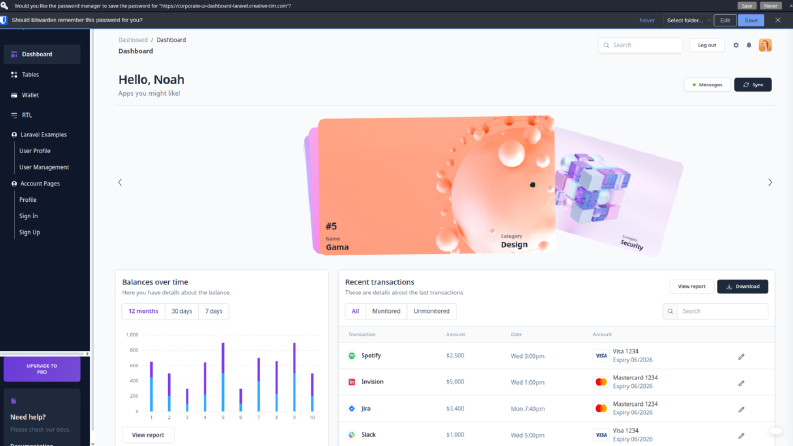Expand the Account Pages section

[36, 184]
